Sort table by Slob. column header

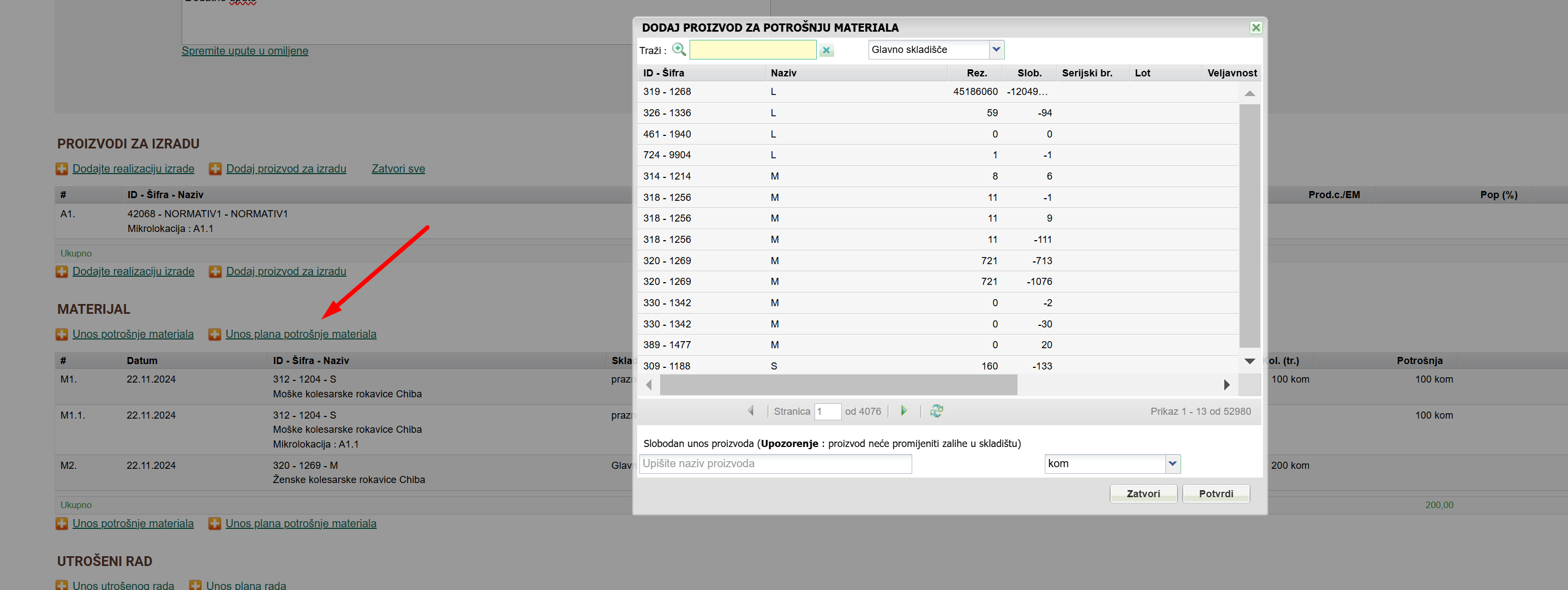[x=1029, y=73]
